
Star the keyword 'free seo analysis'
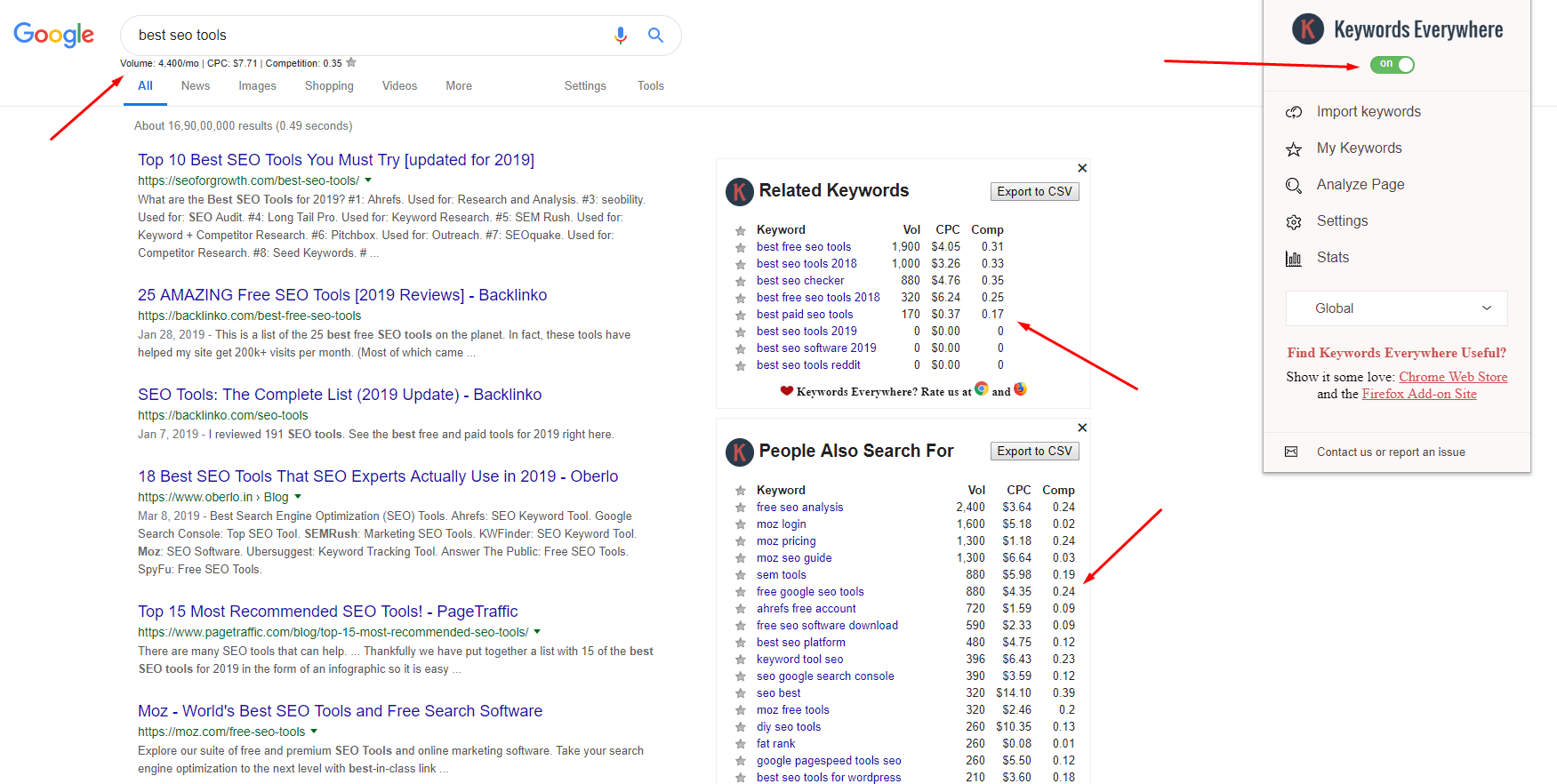tap(740, 508)
